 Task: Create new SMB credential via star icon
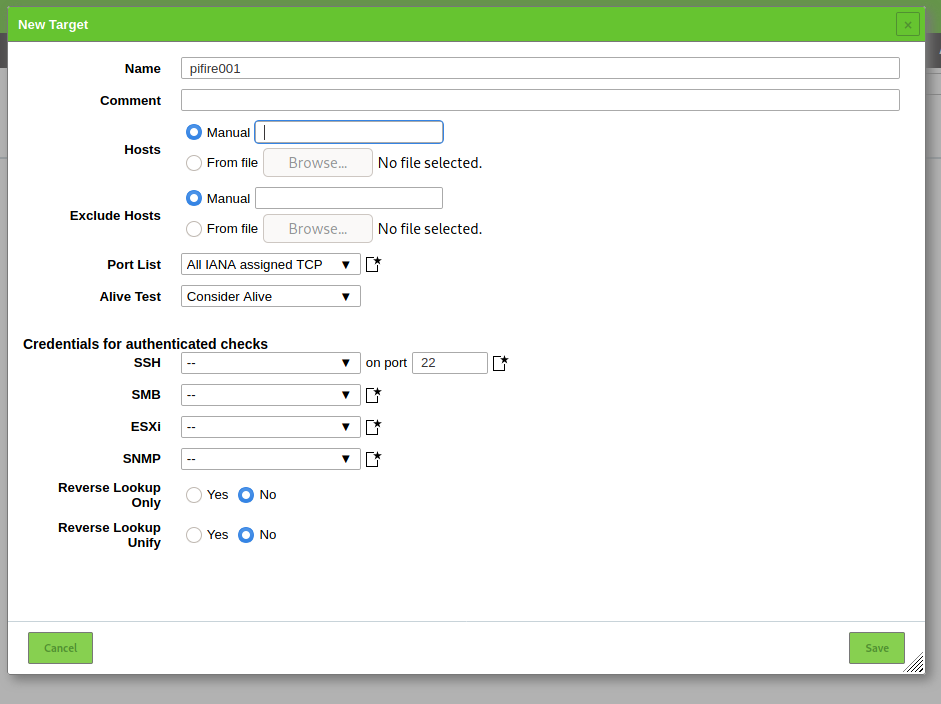pyautogui.click(x=373, y=395)
